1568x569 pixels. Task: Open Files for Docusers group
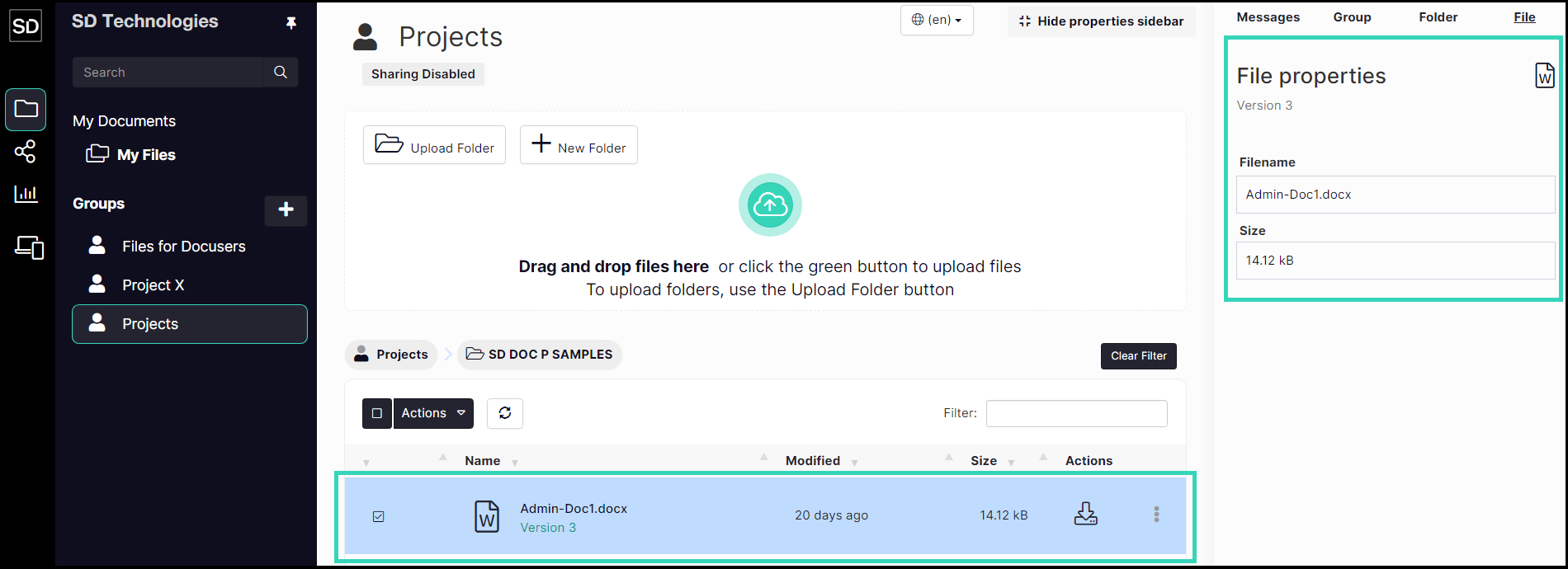(x=183, y=247)
